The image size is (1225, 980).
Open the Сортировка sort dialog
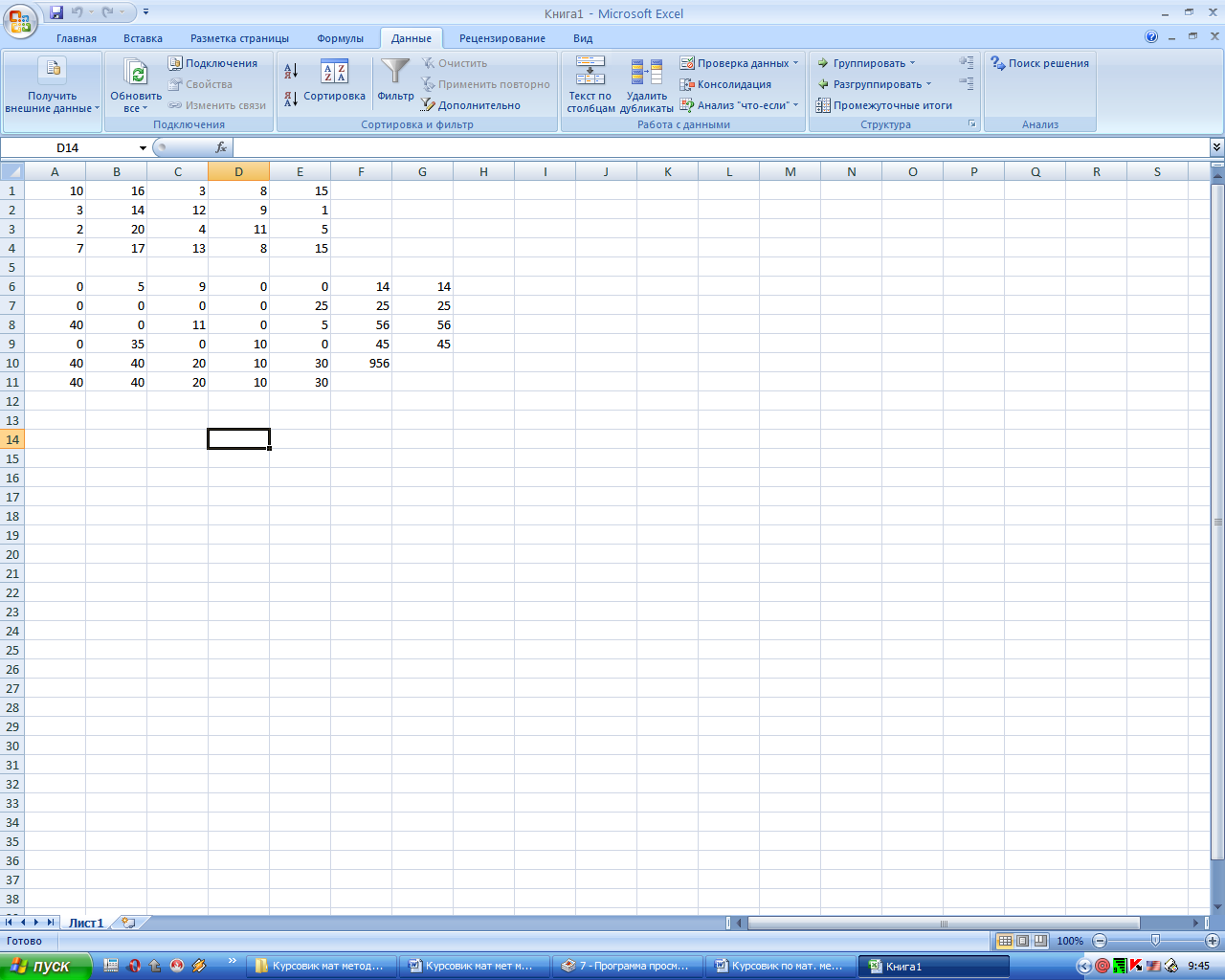coord(334,80)
